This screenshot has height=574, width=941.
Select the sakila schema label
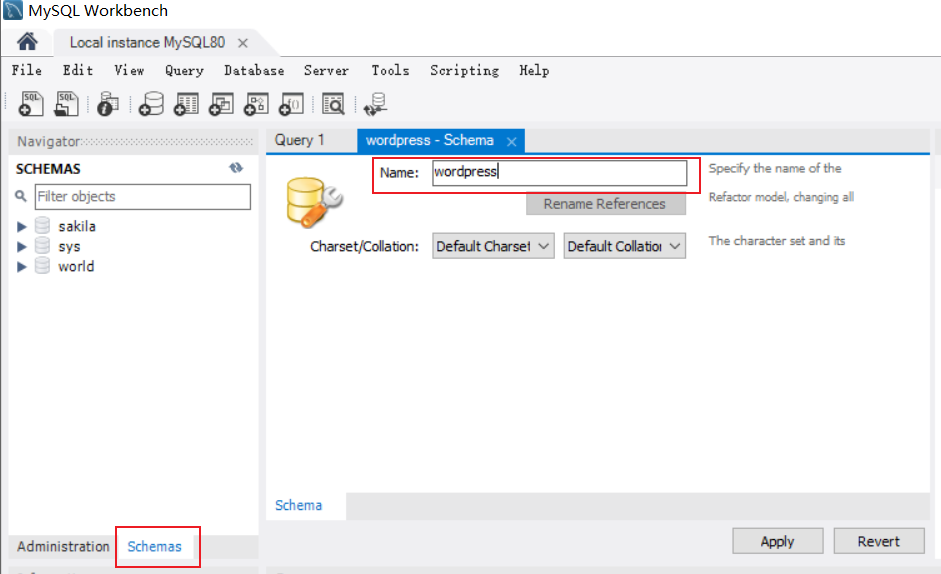[77, 226]
